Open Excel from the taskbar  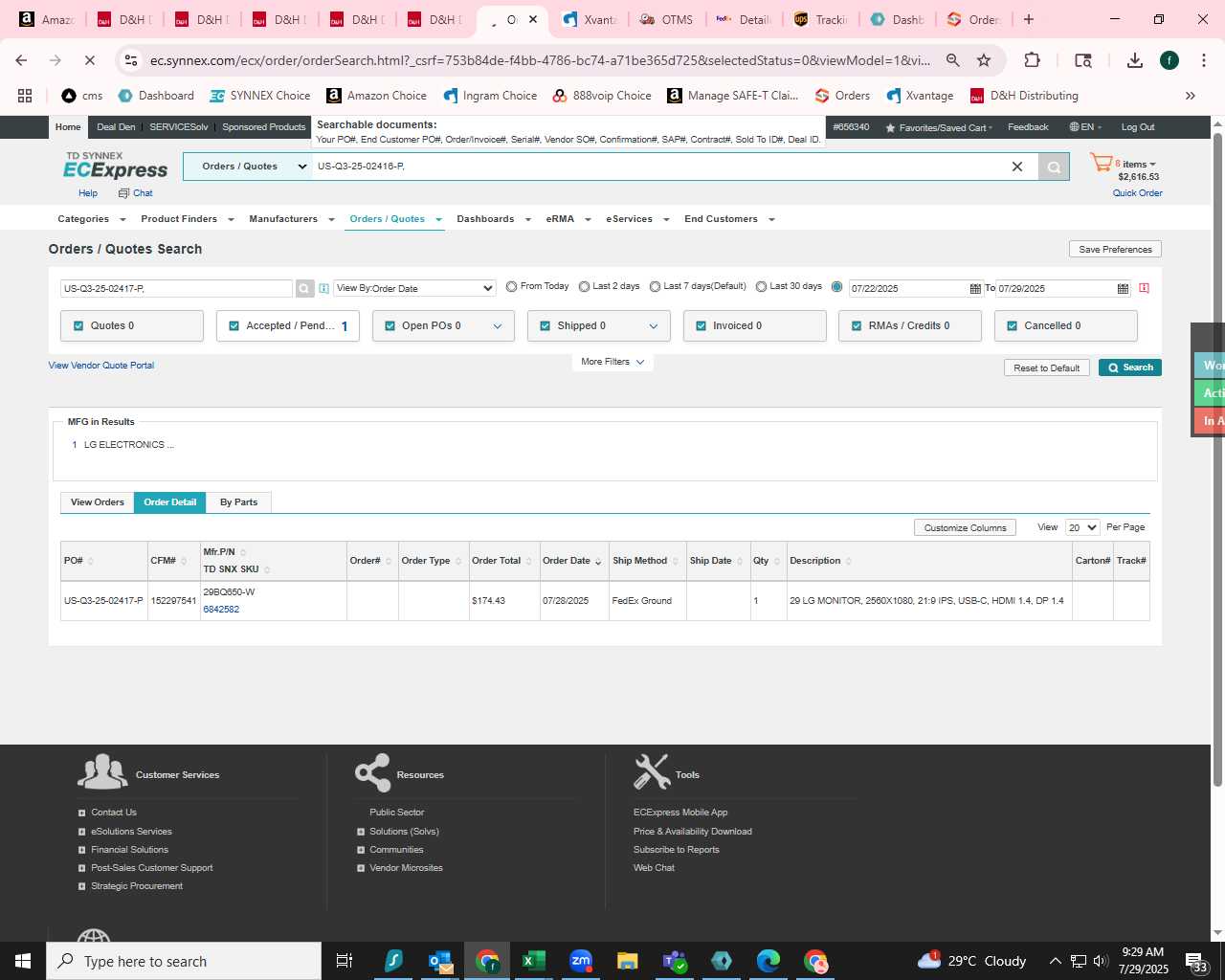(x=534, y=961)
